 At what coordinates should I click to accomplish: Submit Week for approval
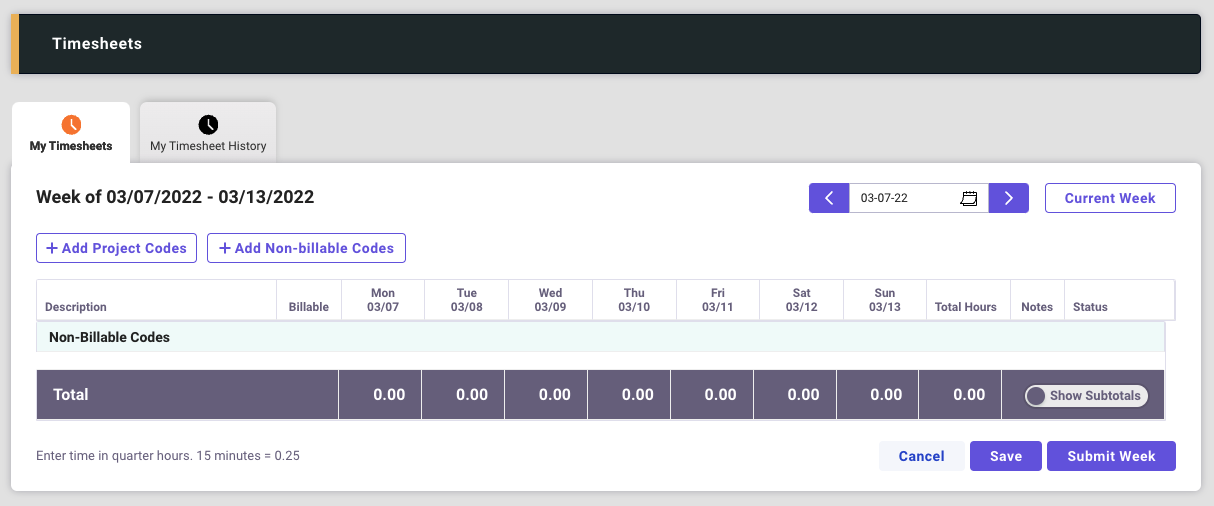pos(1111,456)
